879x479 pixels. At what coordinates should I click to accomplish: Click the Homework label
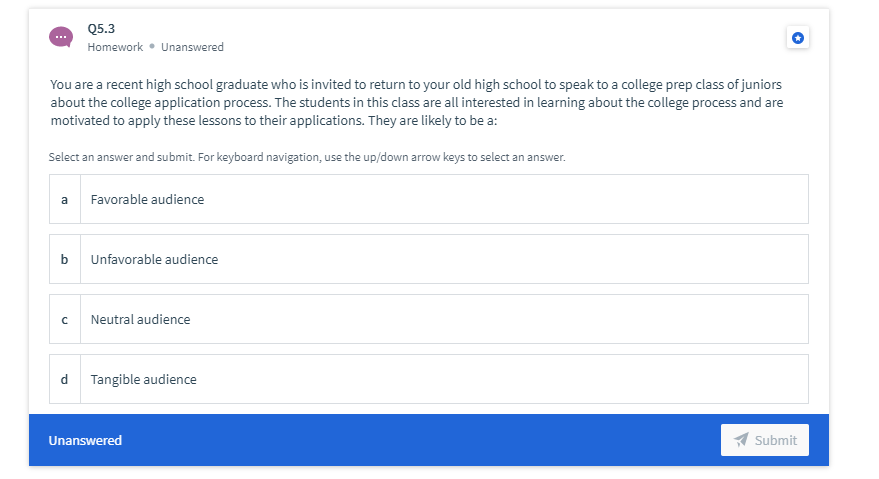115,47
